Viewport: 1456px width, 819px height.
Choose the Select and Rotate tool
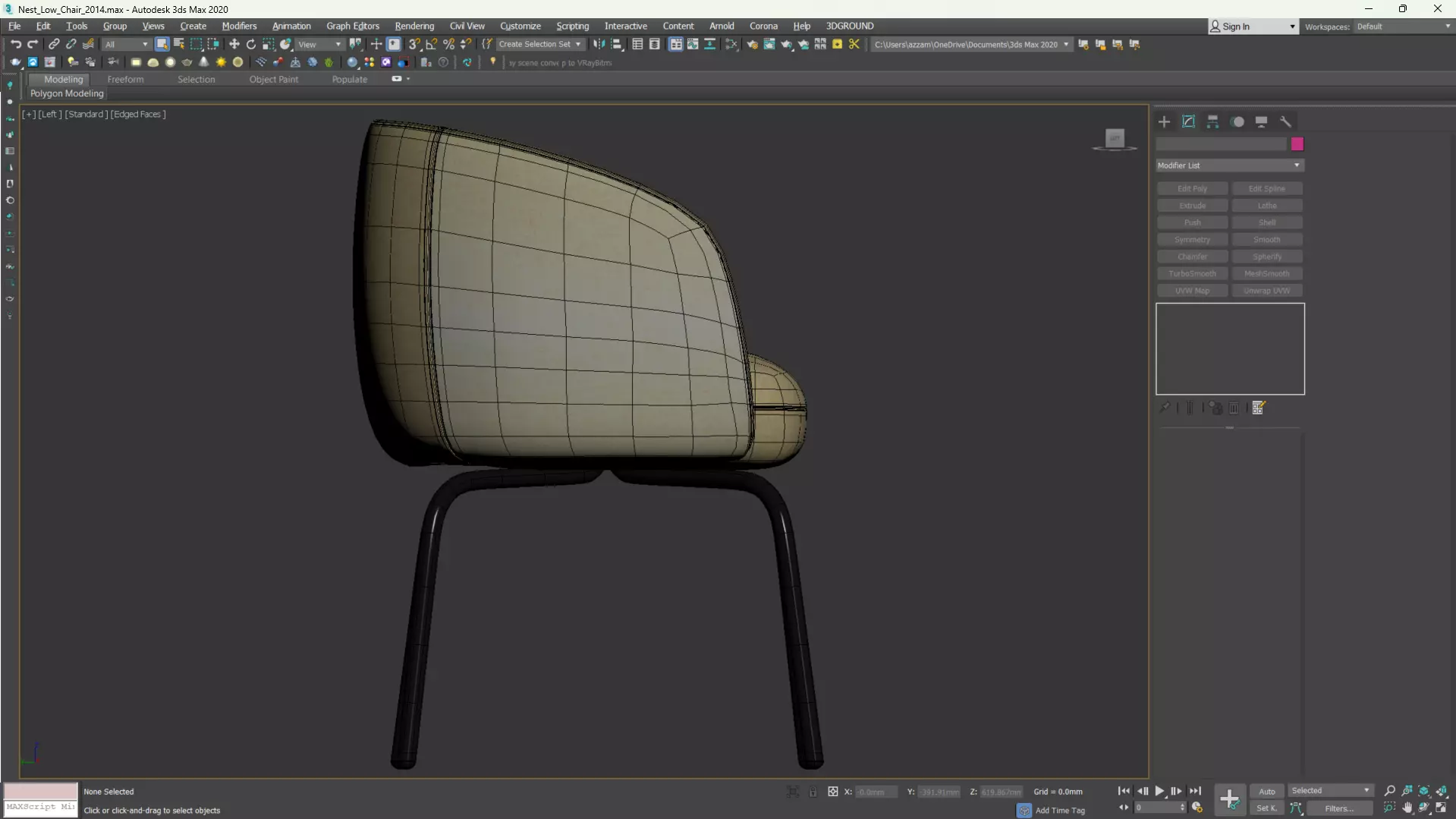[251, 44]
